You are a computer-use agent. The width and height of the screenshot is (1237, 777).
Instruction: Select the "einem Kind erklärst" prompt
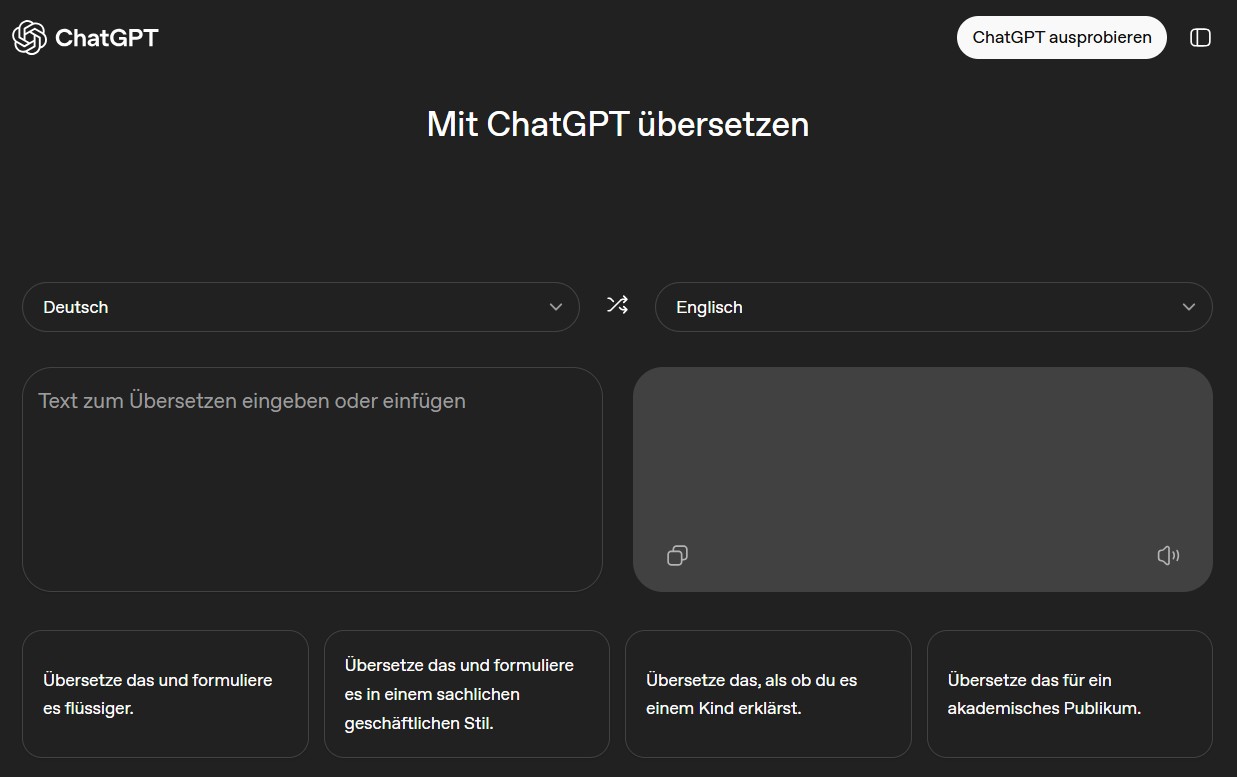point(768,693)
